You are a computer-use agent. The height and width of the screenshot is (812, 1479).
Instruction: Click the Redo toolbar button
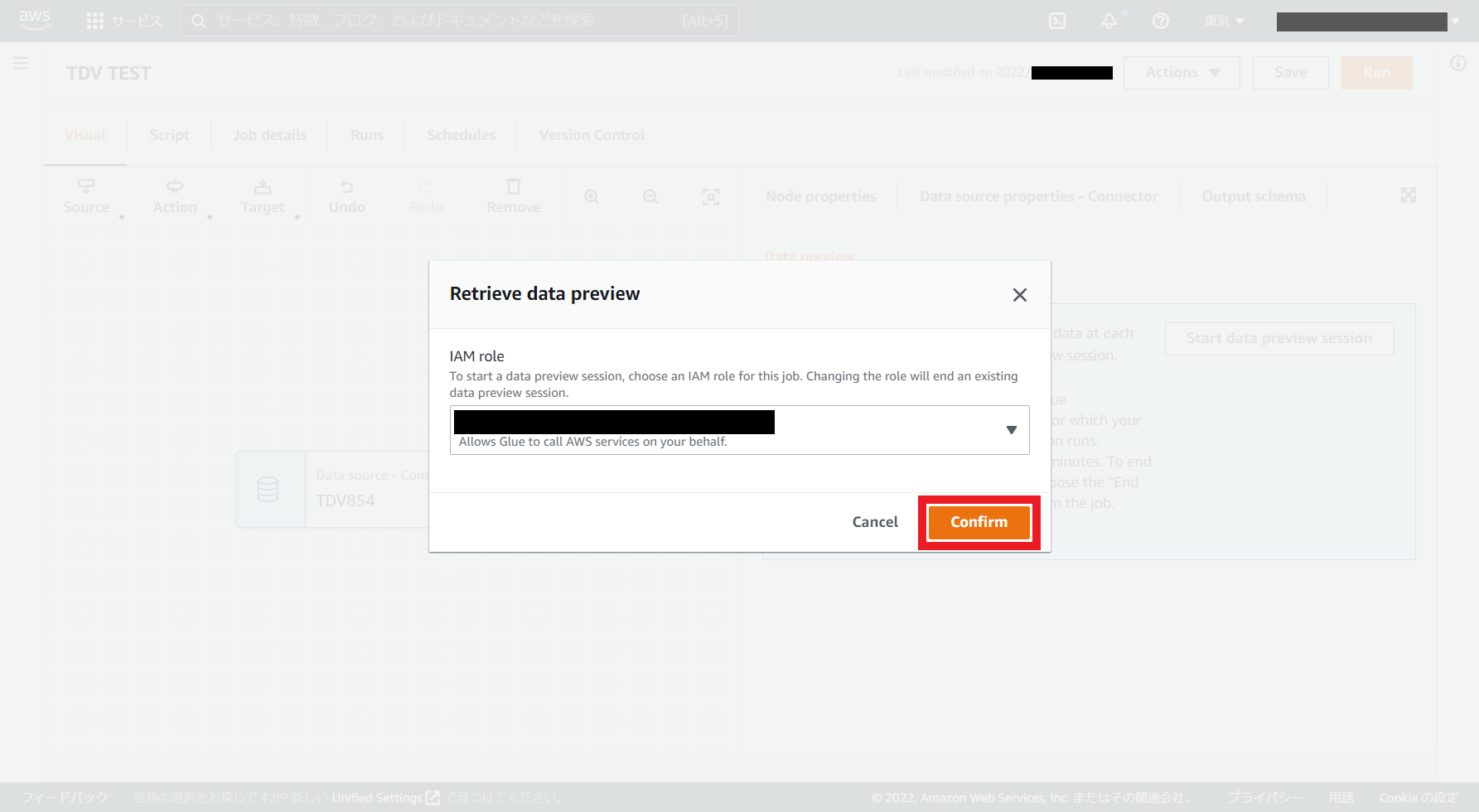426,197
